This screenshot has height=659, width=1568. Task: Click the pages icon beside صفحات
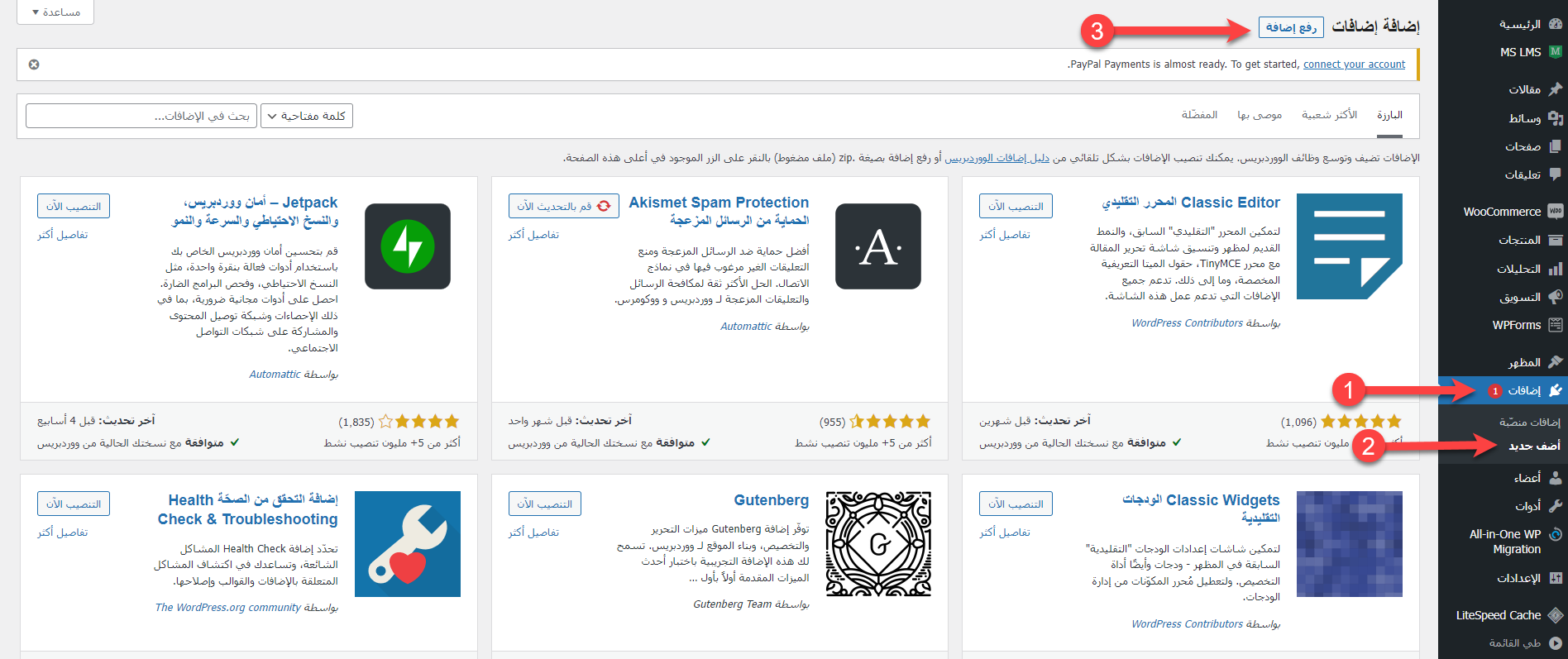1555,146
